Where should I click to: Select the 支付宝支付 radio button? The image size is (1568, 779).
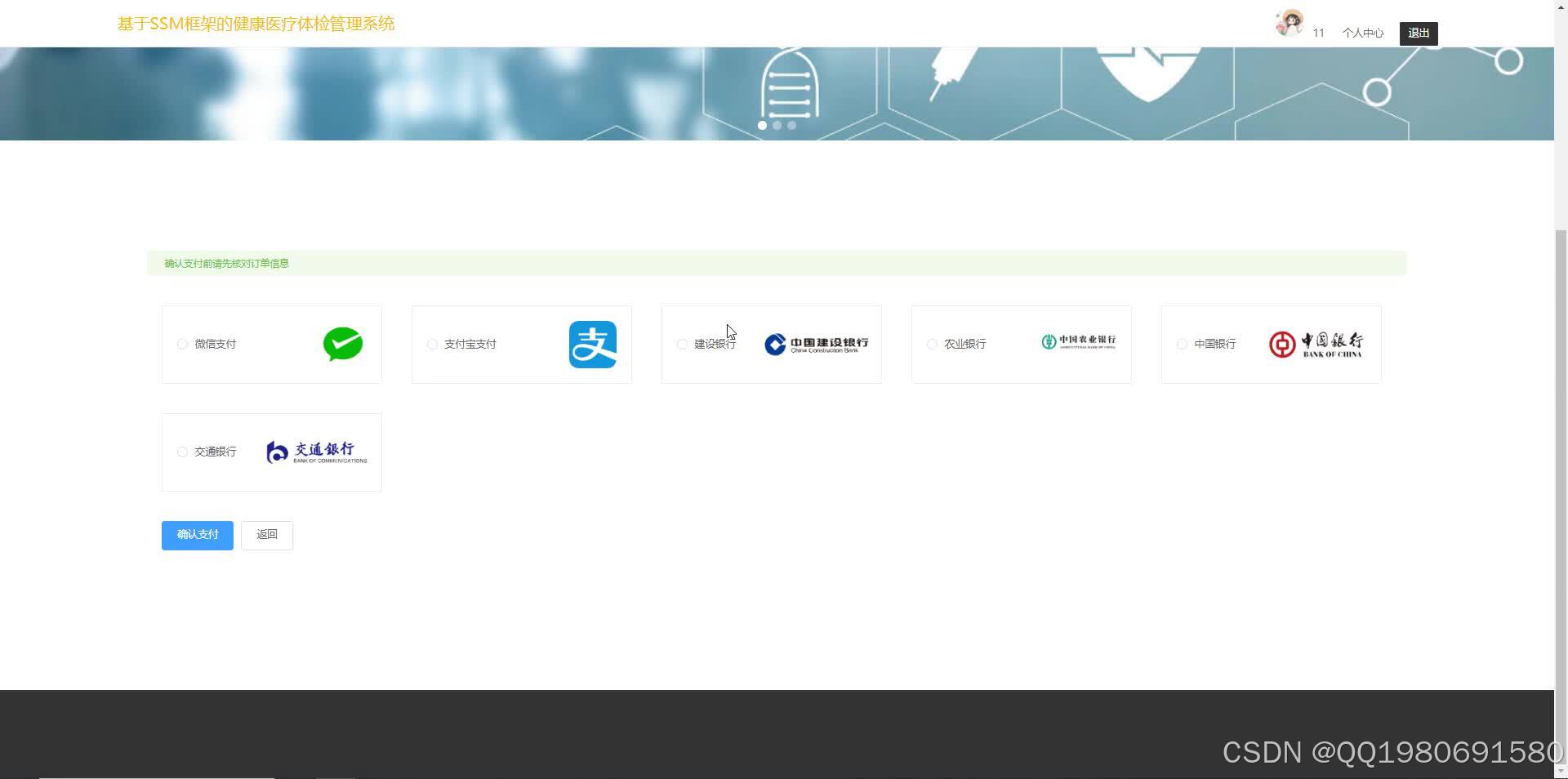click(x=432, y=345)
